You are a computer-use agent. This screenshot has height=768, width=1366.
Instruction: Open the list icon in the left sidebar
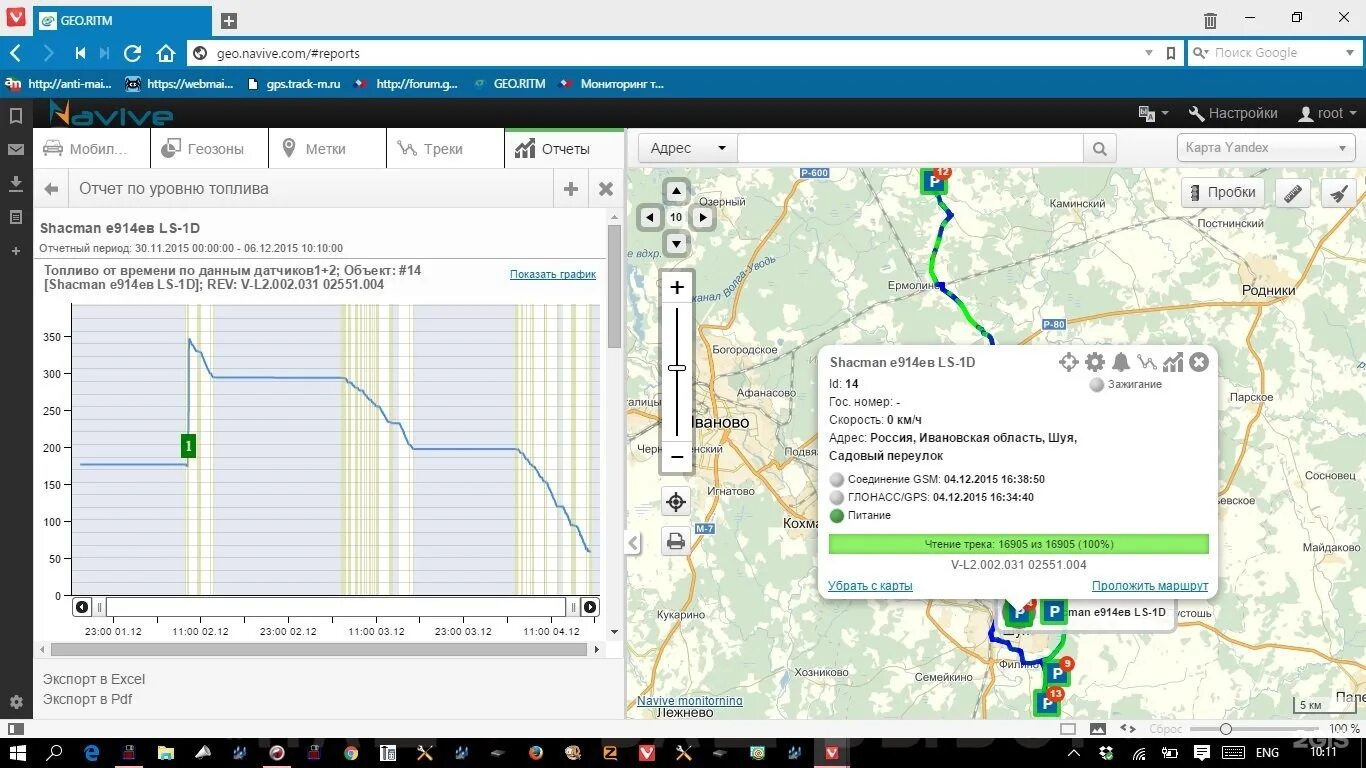click(x=16, y=217)
